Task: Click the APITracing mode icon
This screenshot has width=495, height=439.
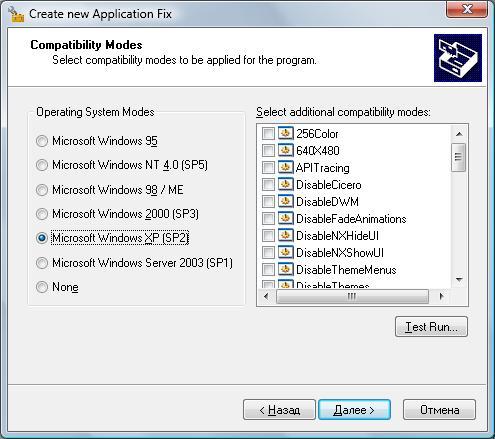Action: pos(285,167)
